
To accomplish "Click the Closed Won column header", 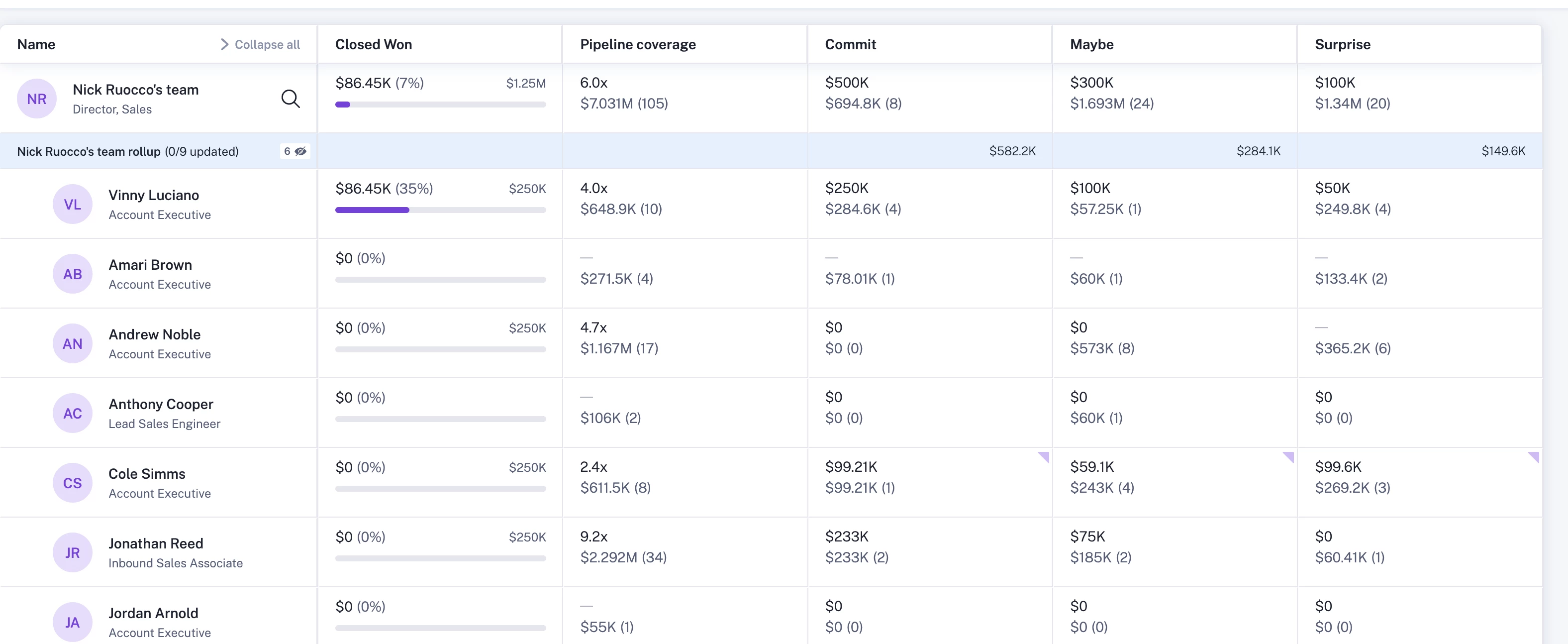I will 374,44.
